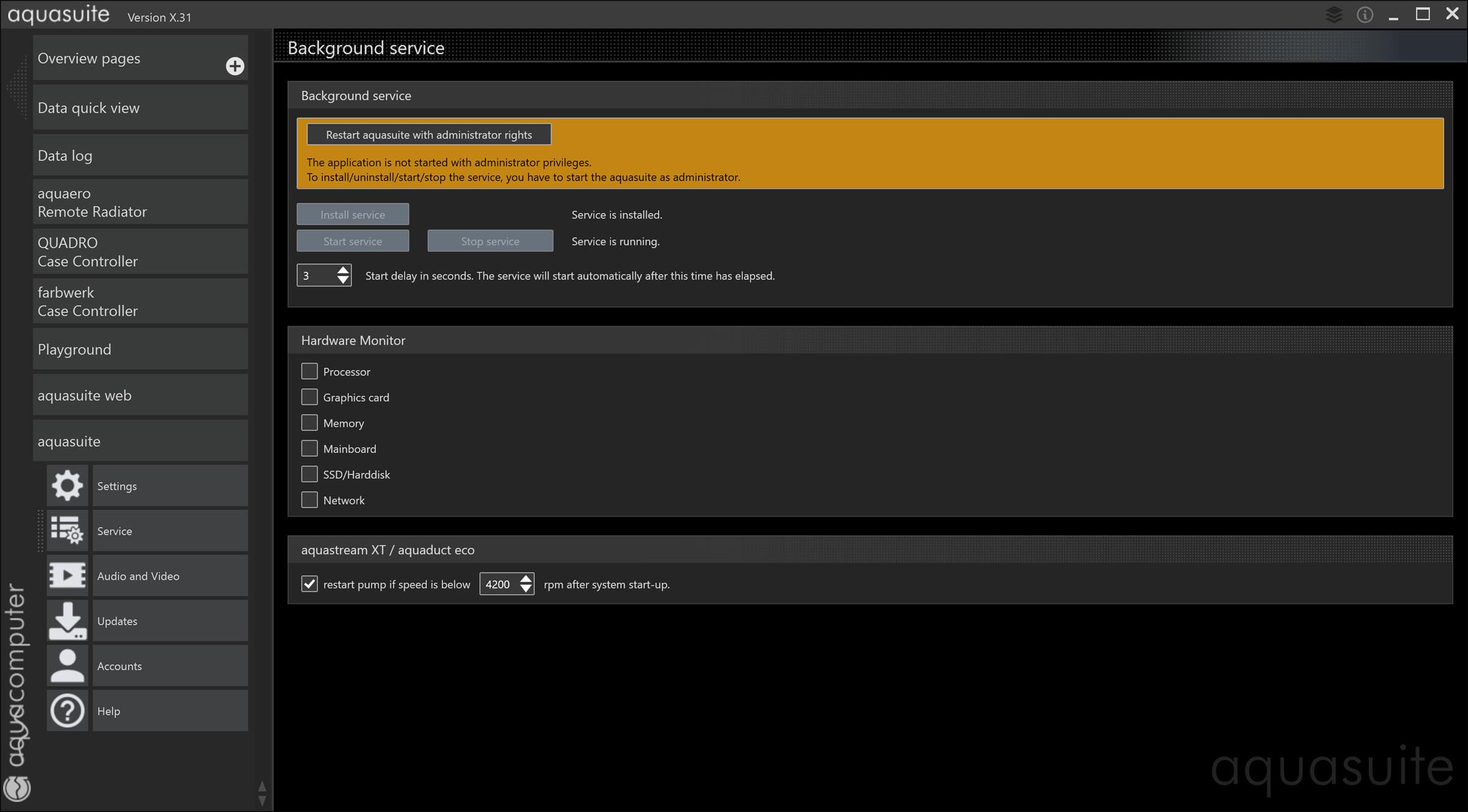Click the Updates download icon
Screen dimensions: 1468x812
pos(67,620)
